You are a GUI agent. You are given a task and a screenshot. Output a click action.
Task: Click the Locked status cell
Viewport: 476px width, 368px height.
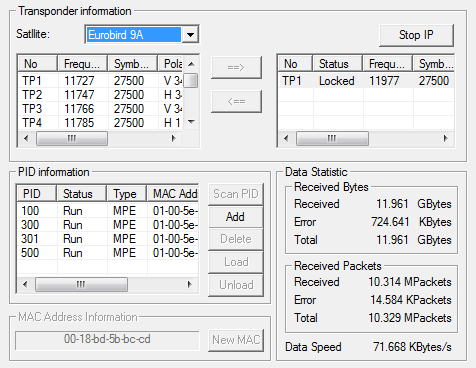tap(336, 81)
